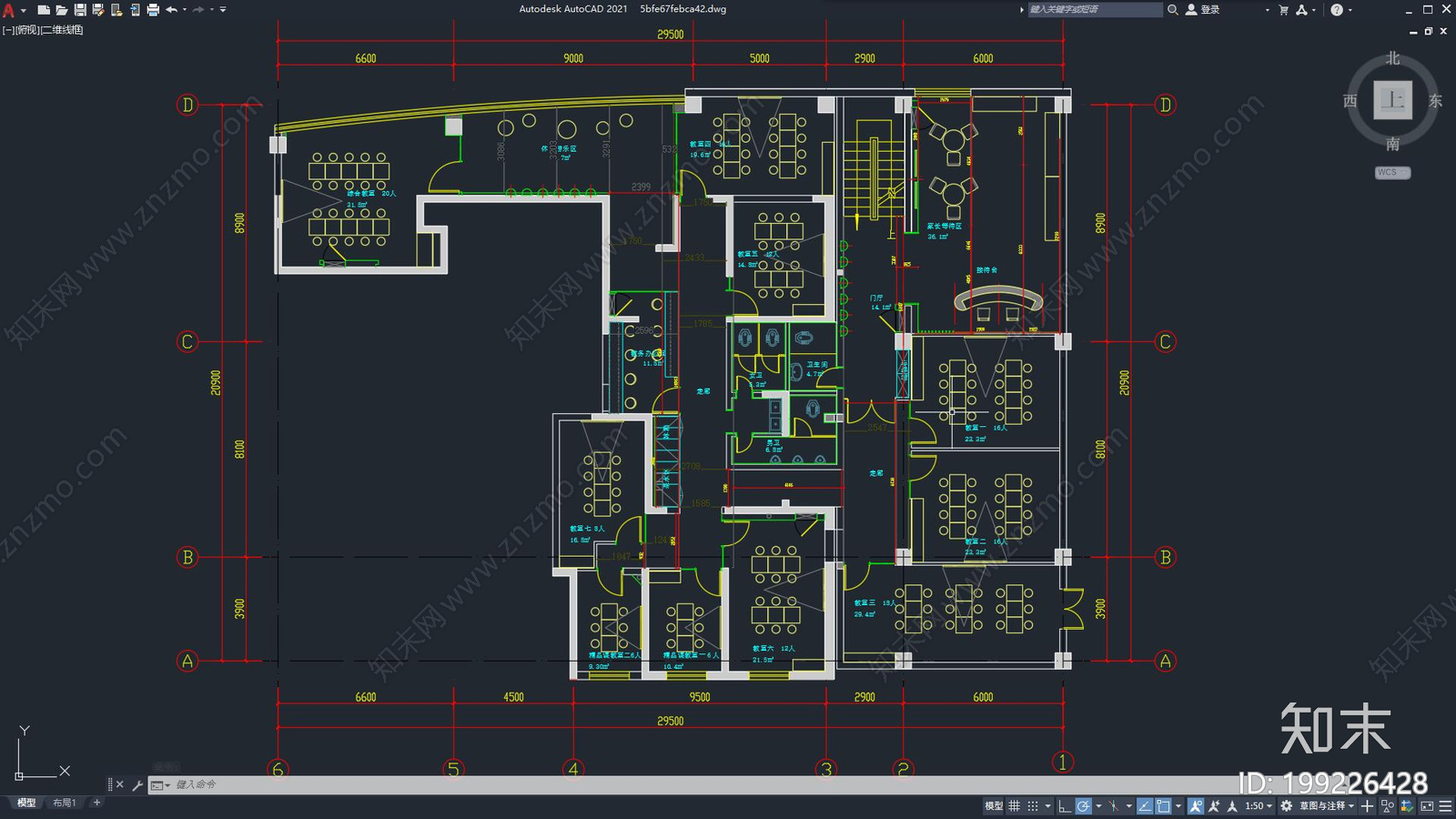Toggle object snap tracking

(x=1145, y=805)
